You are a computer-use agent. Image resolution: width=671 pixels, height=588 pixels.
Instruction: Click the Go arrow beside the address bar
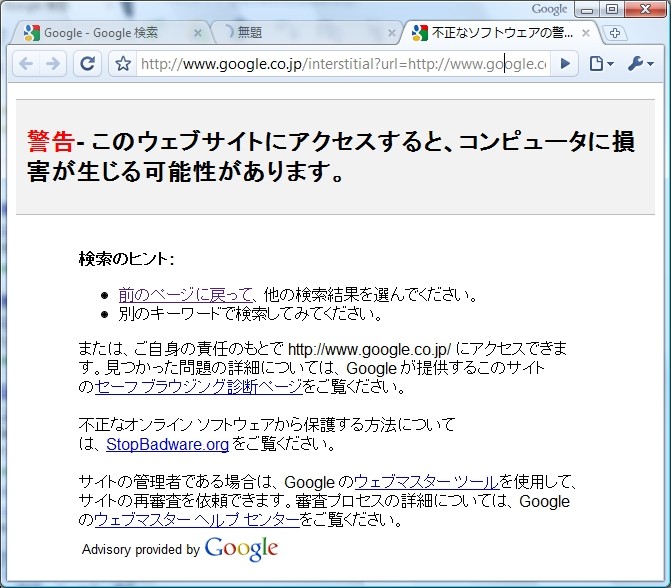565,64
